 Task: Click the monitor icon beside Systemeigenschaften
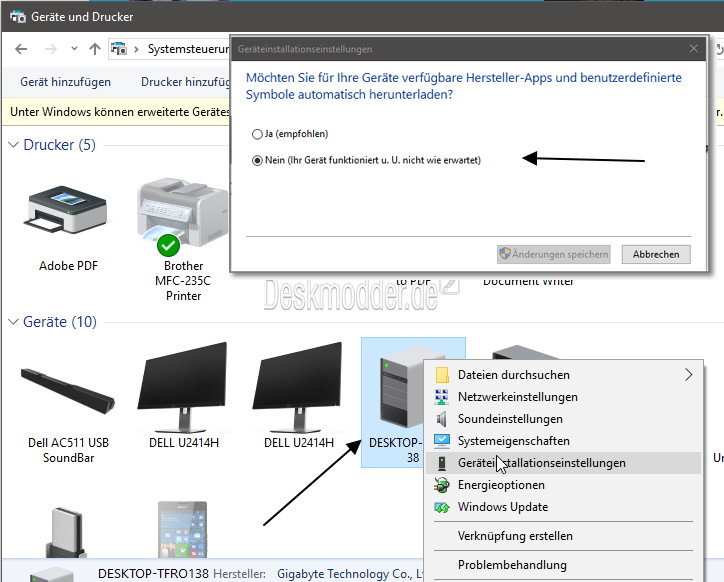(x=442, y=441)
